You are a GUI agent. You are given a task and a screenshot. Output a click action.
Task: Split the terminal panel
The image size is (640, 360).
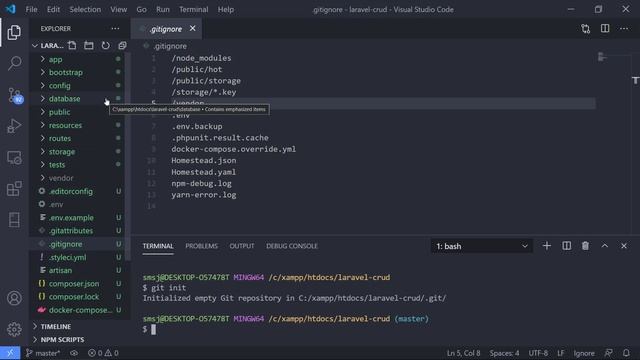(x=567, y=246)
